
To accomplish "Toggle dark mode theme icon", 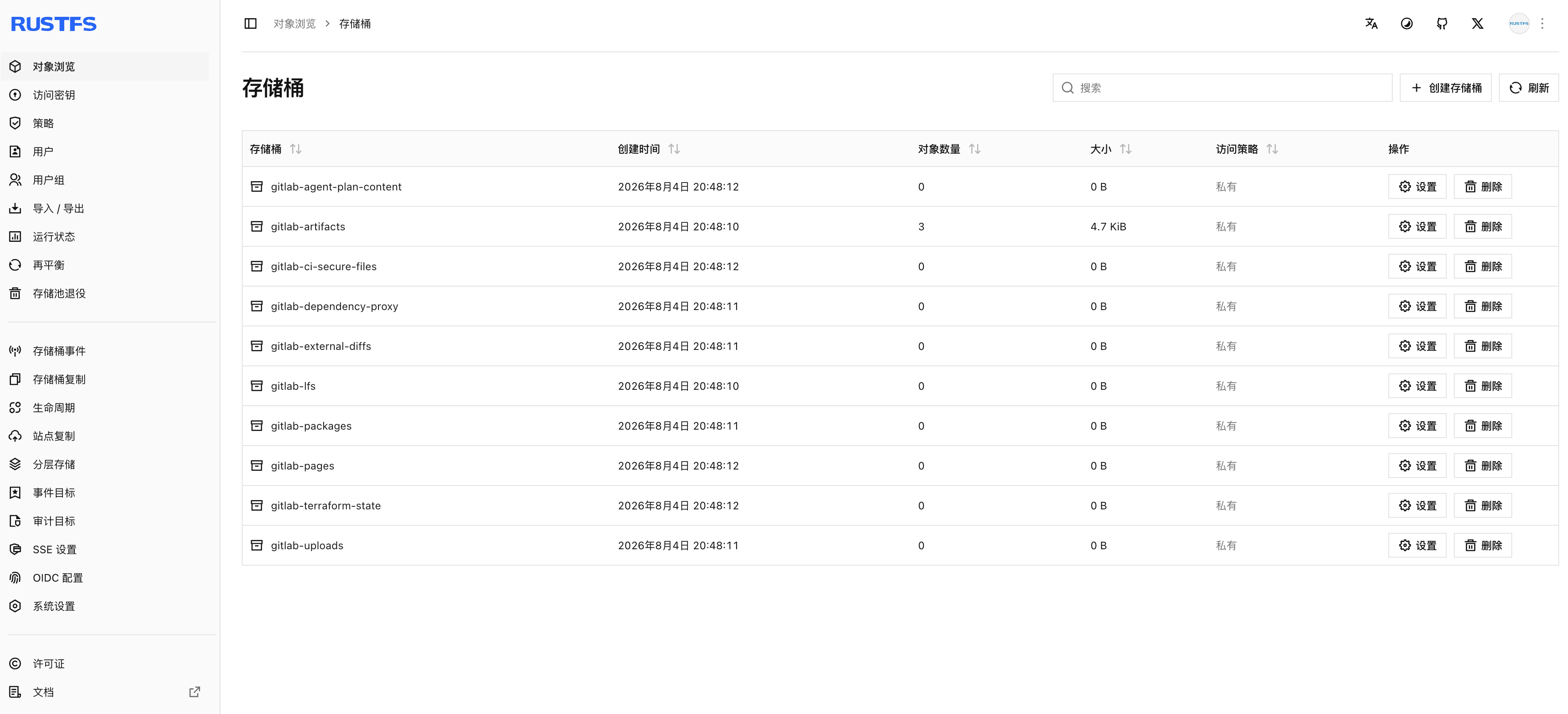I will point(1406,23).
